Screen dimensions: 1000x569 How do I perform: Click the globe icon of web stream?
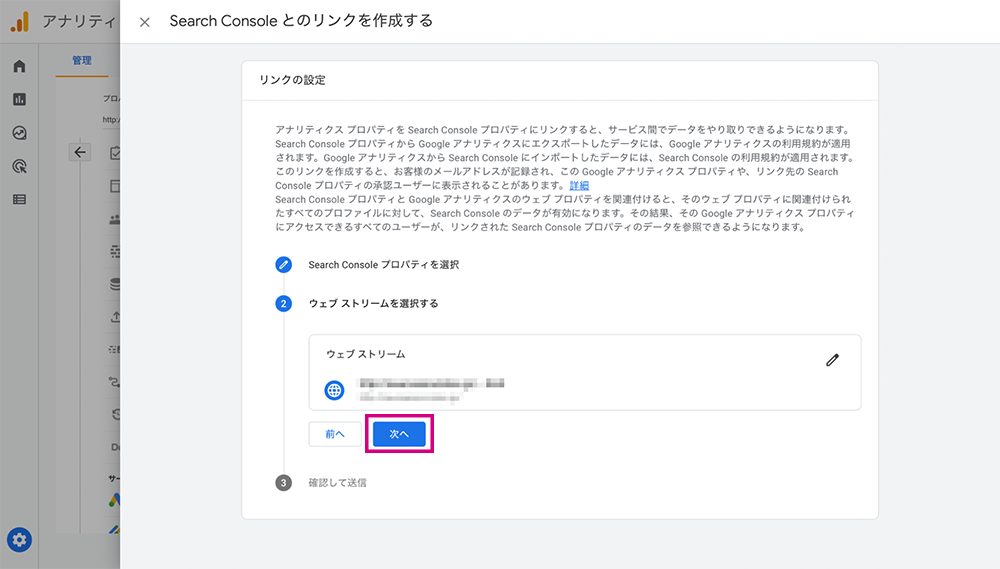[334, 390]
